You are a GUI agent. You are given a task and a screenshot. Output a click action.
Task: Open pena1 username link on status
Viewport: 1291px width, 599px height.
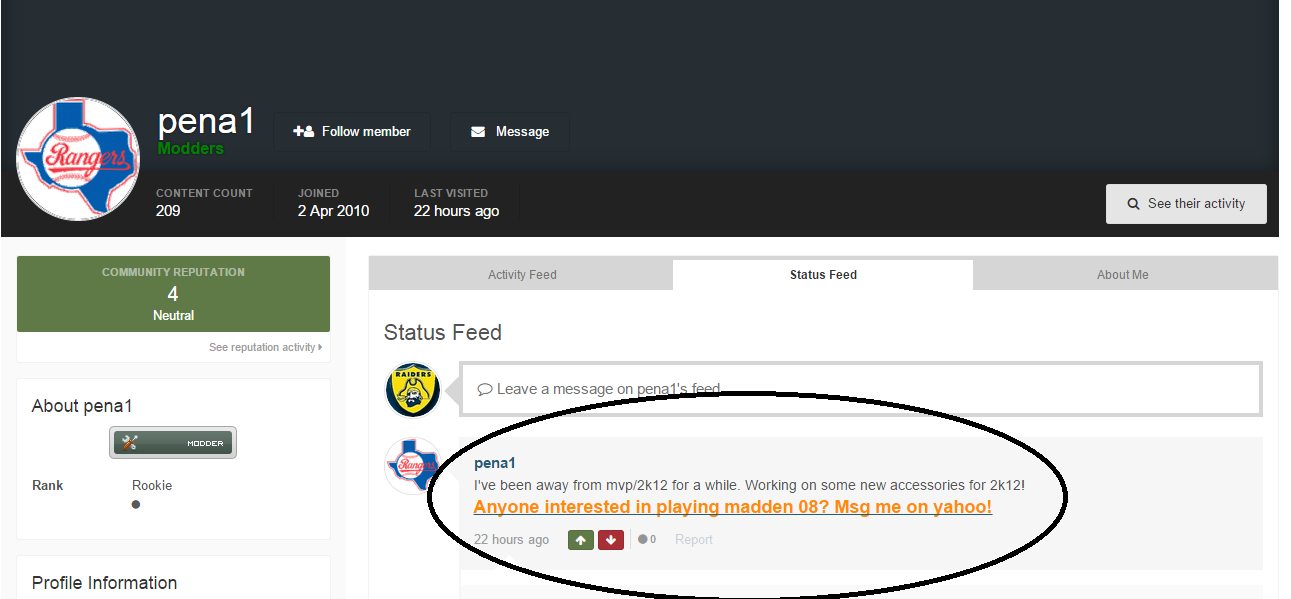(x=495, y=464)
